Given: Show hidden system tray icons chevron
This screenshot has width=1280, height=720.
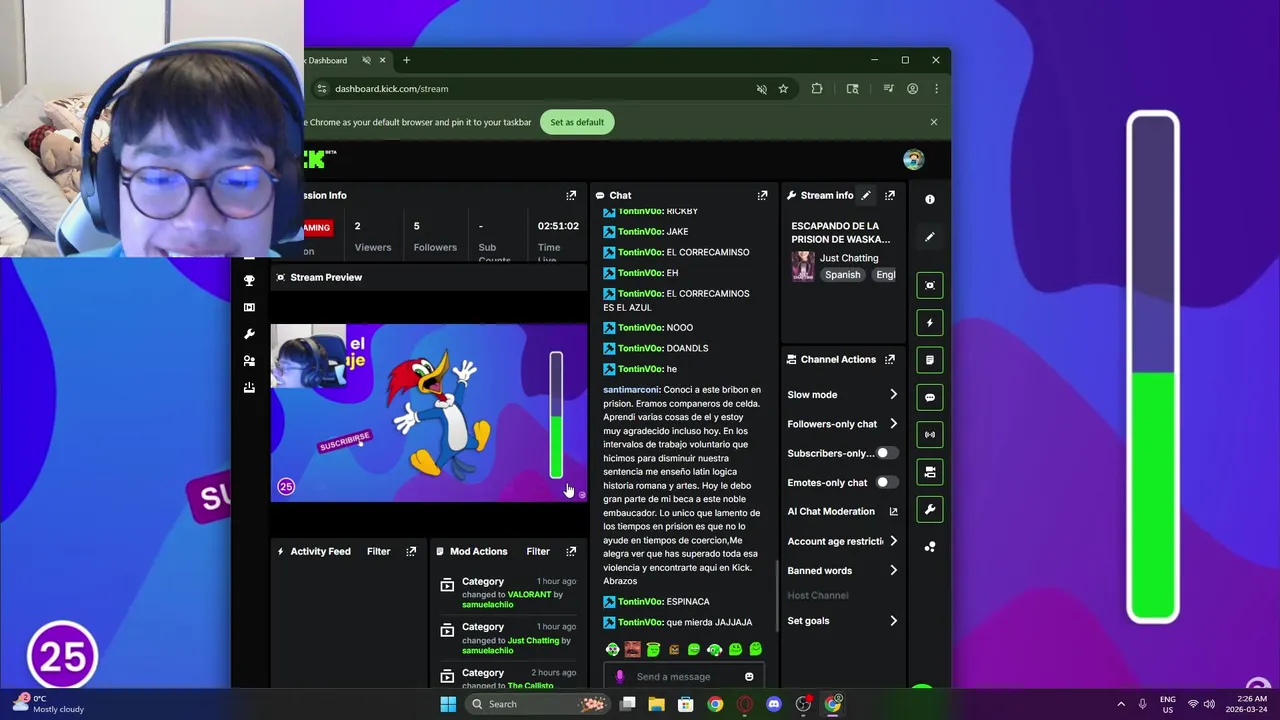Looking at the screenshot, I should [1121, 704].
